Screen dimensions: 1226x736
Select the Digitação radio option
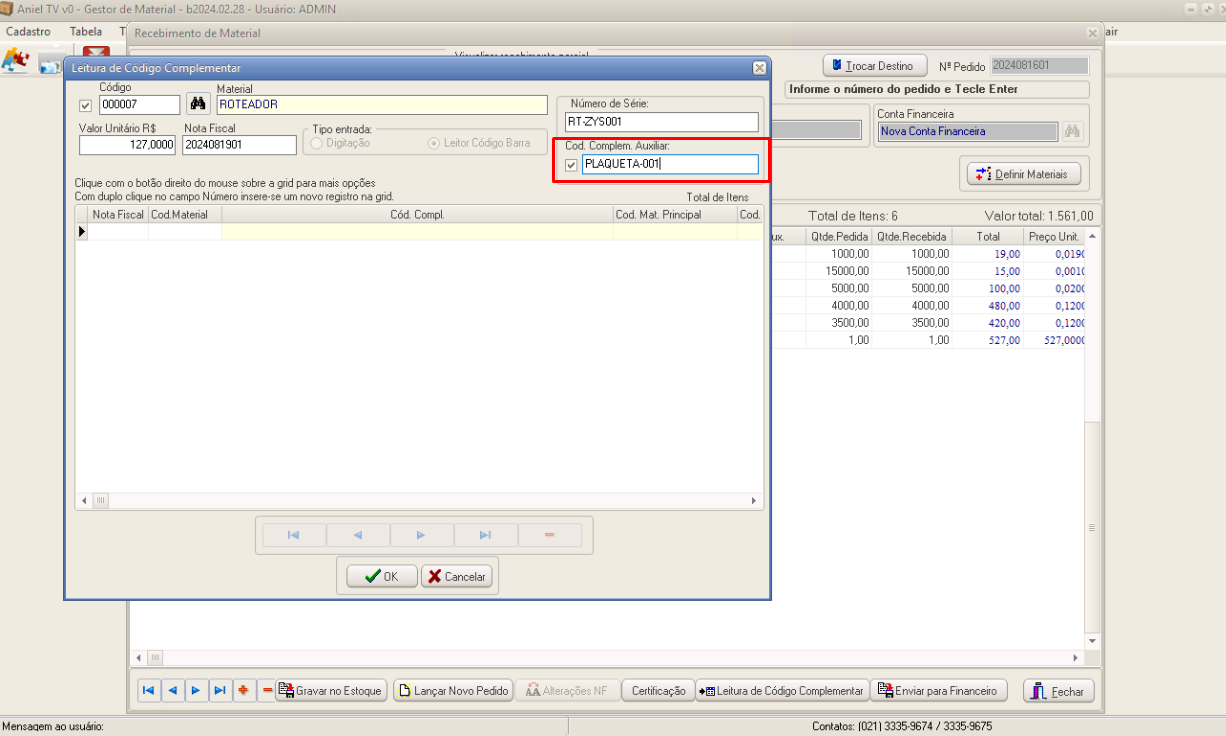317,143
